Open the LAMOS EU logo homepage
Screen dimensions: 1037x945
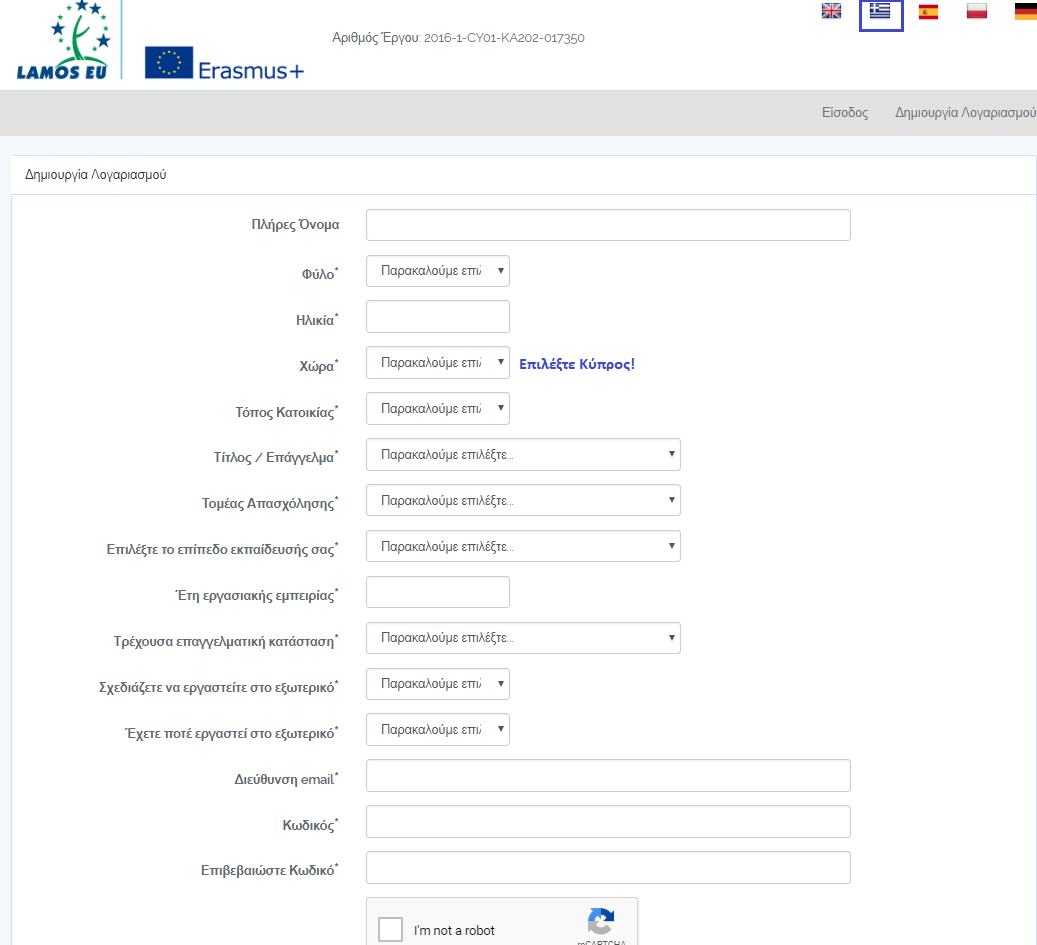[x=63, y=40]
